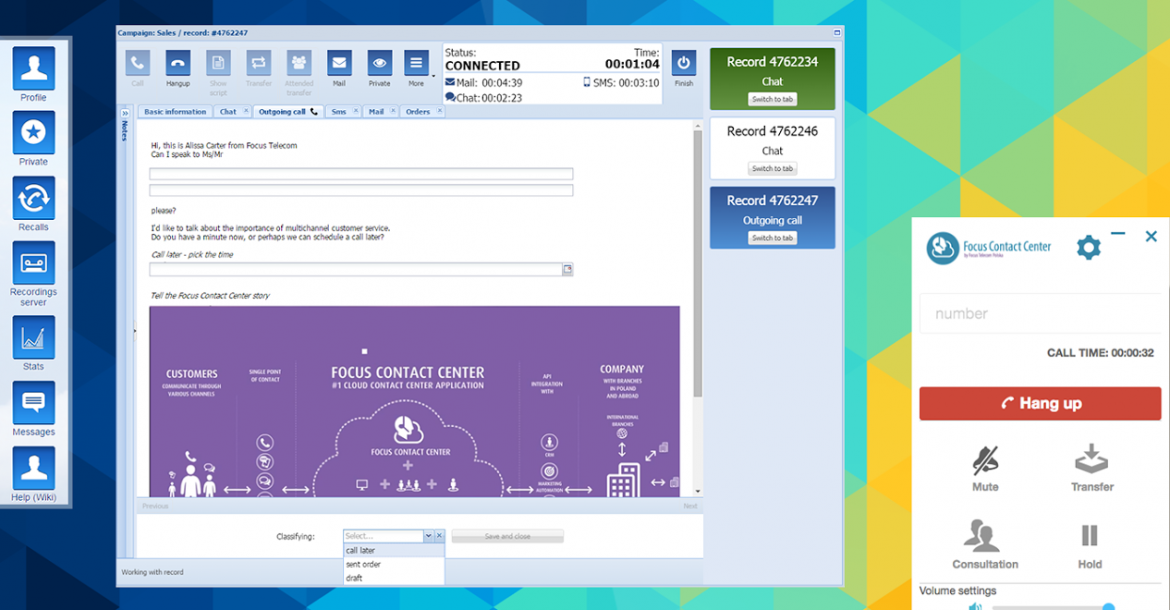Image resolution: width=1170 pixels, height=610 pixels.
Task: Switch to tab for Record 4762246
Action: click(772, 169)
